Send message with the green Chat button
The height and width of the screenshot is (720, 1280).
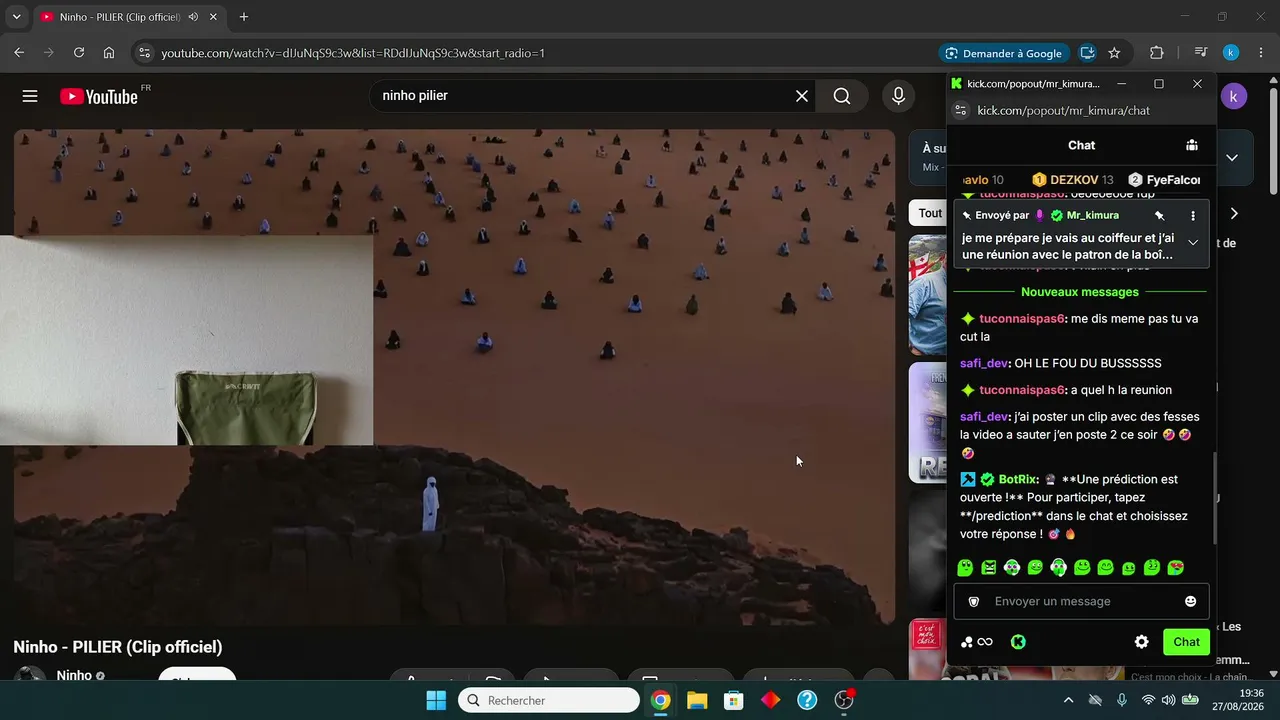click(x=1186, y=642)
